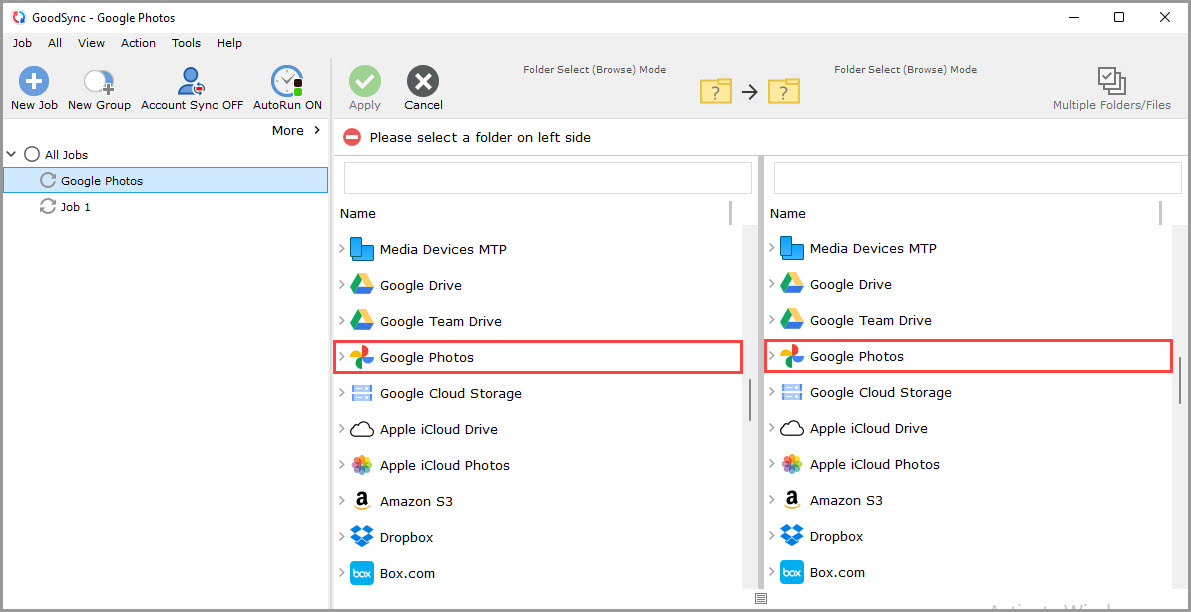This screenshot has width=1191, height=612.
Task: Create a New Job with the plus icon
Action: coord(34,80)
